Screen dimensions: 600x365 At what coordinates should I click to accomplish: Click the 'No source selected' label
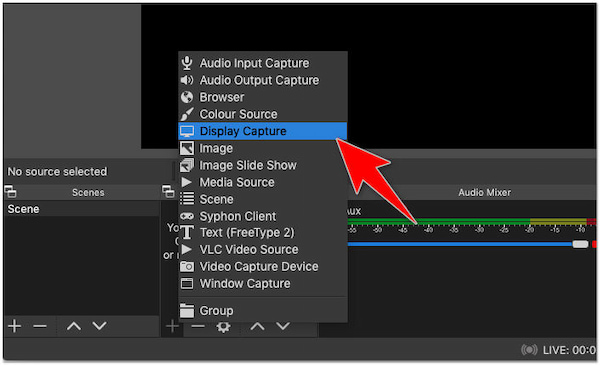57,171
